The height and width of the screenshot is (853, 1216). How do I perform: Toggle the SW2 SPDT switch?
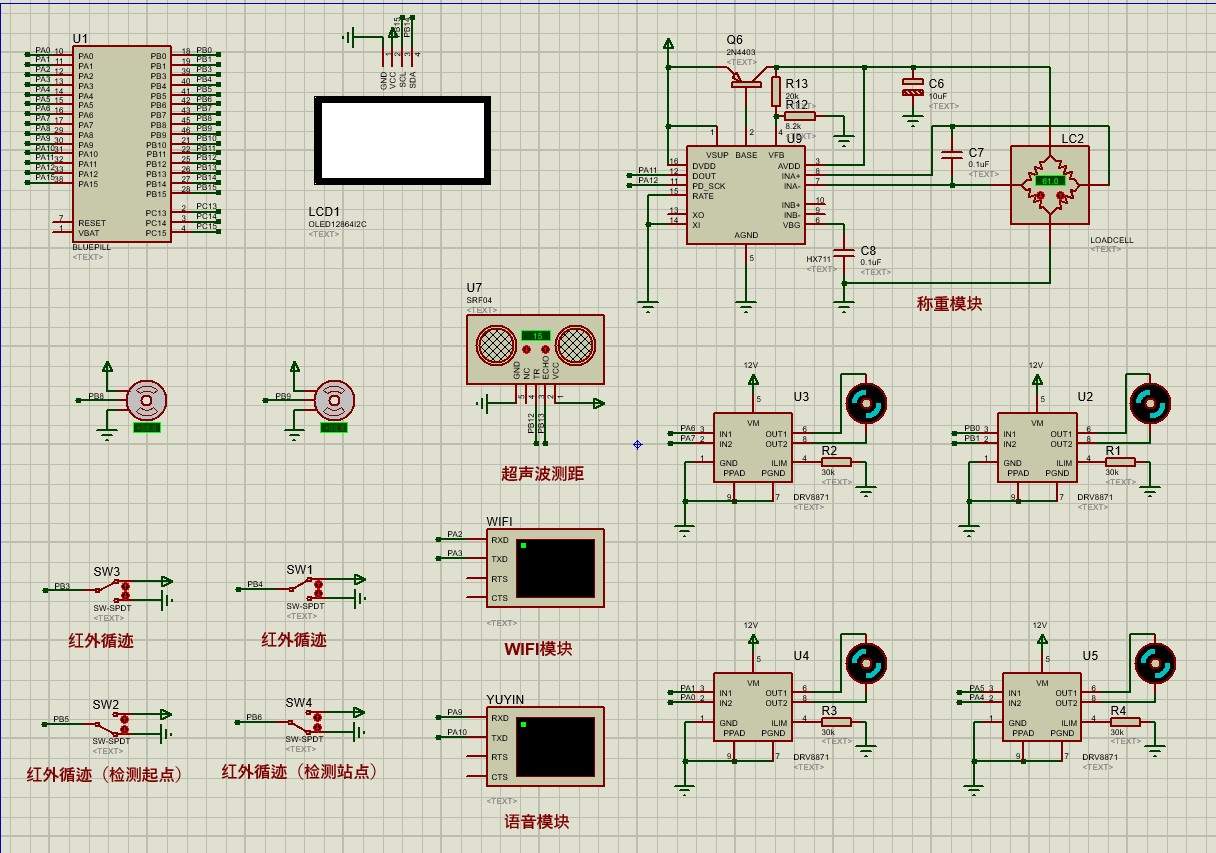111,724
